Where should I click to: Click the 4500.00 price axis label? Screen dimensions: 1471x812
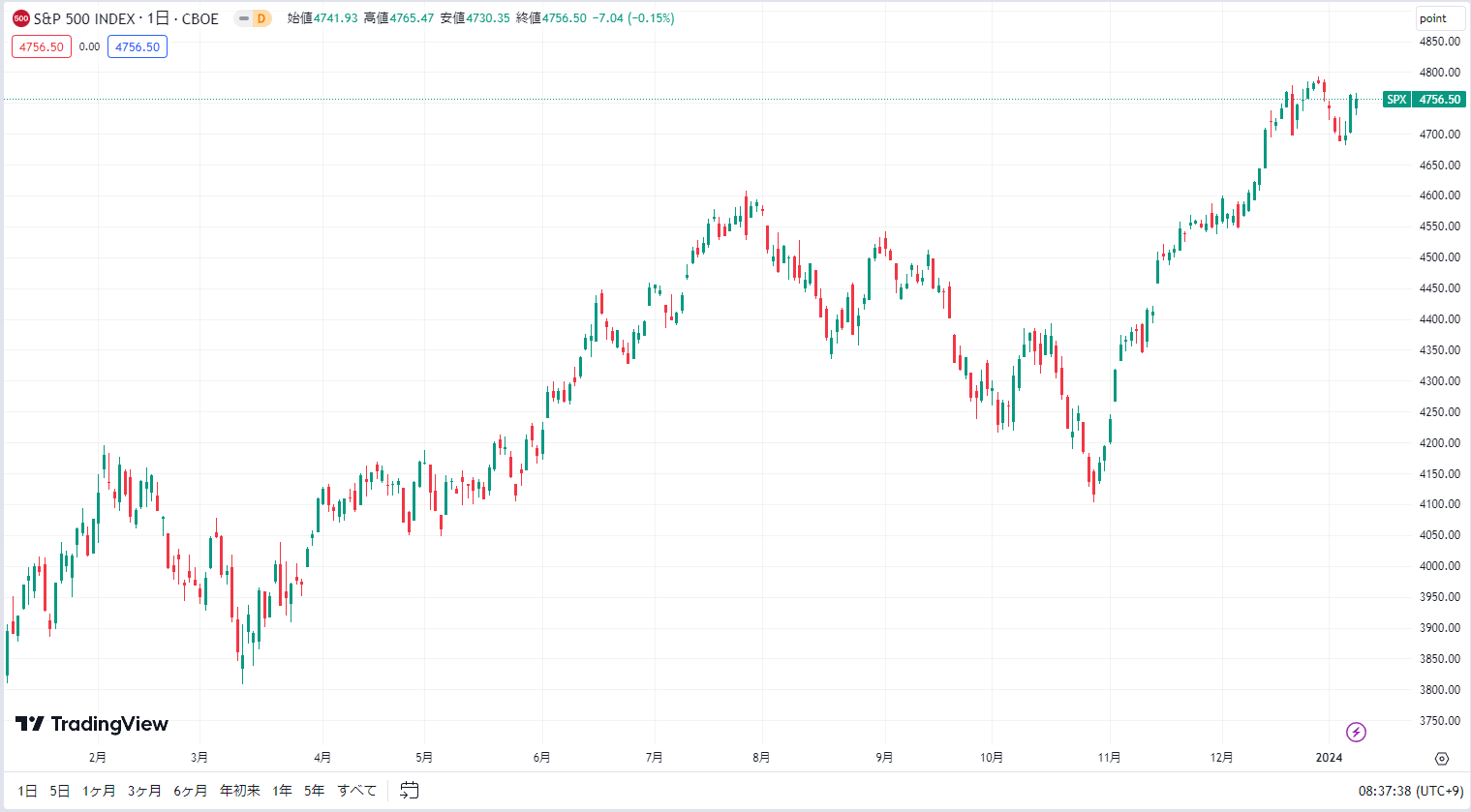pyautogui.click(x=1440, y=257)
